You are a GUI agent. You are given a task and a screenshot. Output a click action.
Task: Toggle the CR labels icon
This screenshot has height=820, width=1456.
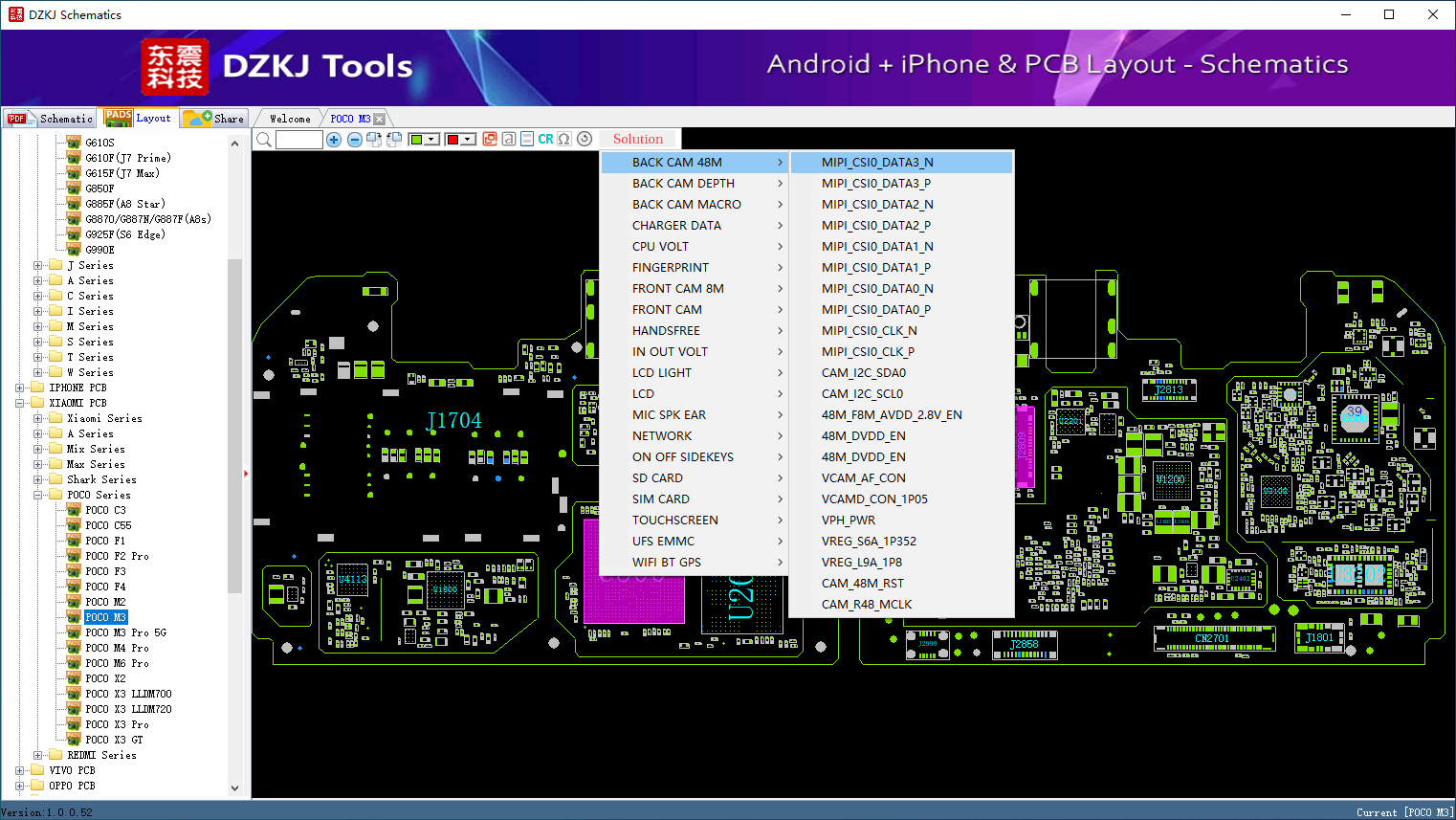coord(545,140)
